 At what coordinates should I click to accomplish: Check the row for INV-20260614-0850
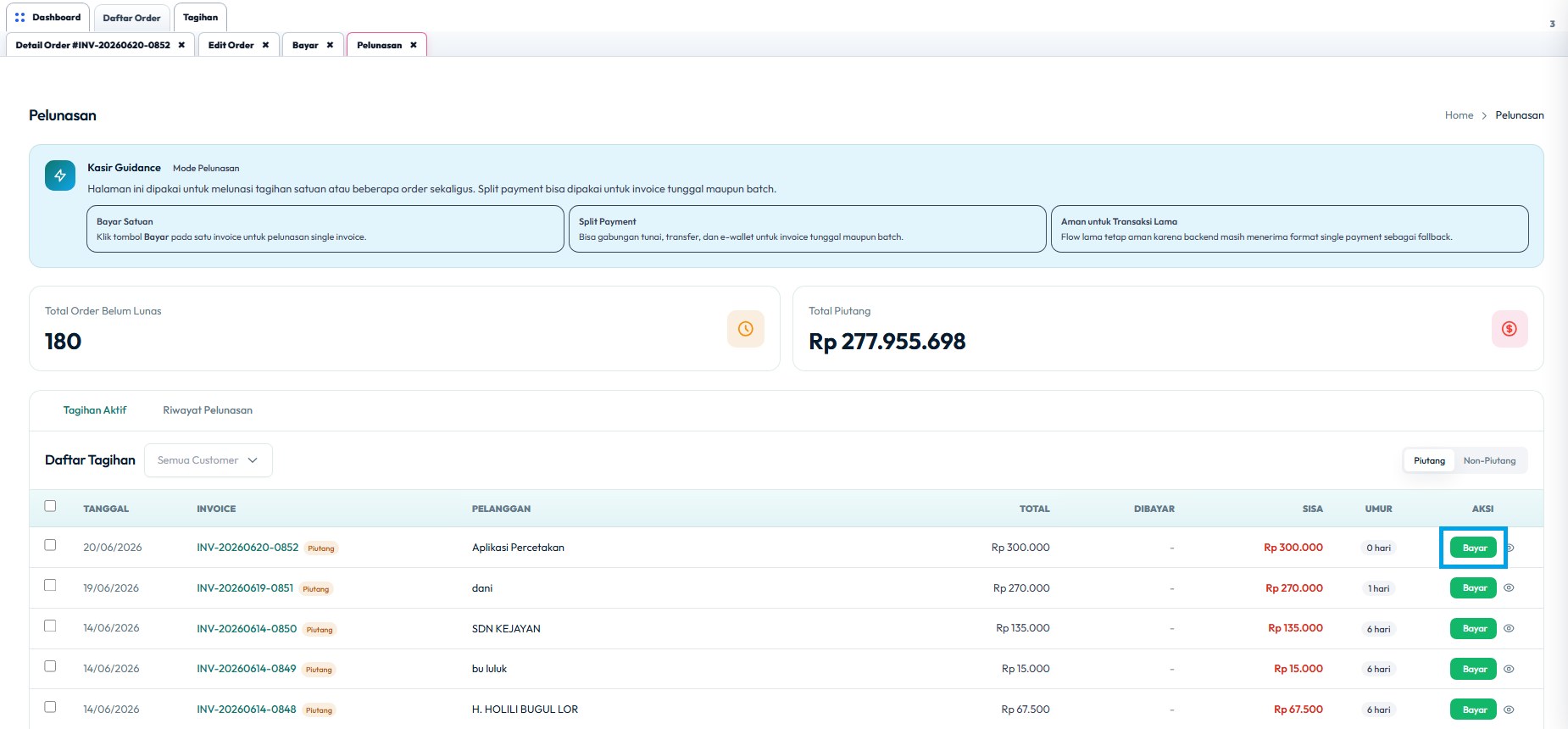[x=50, y=626]
